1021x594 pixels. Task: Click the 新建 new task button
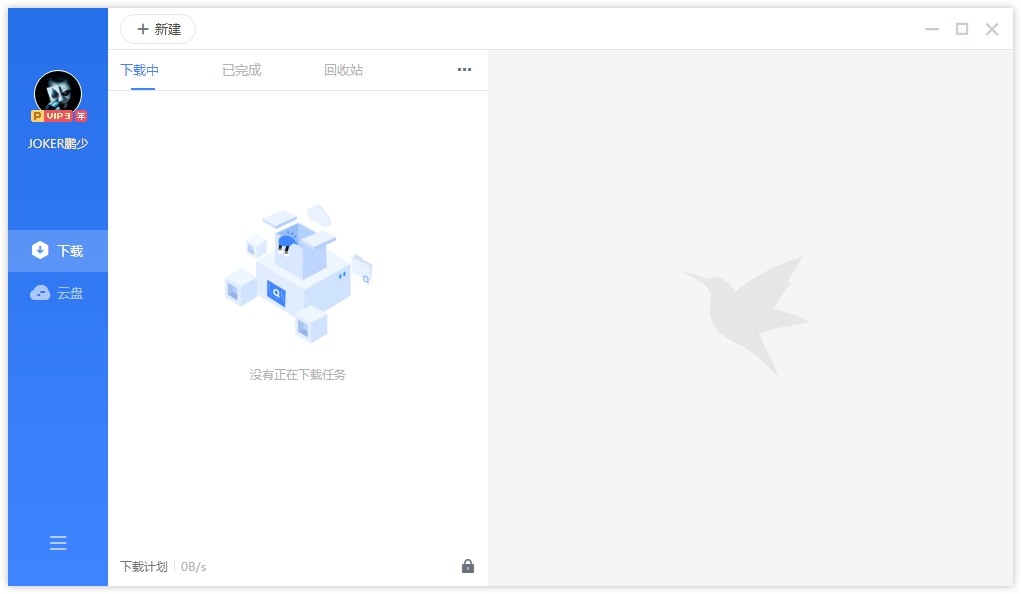[158, 29]
